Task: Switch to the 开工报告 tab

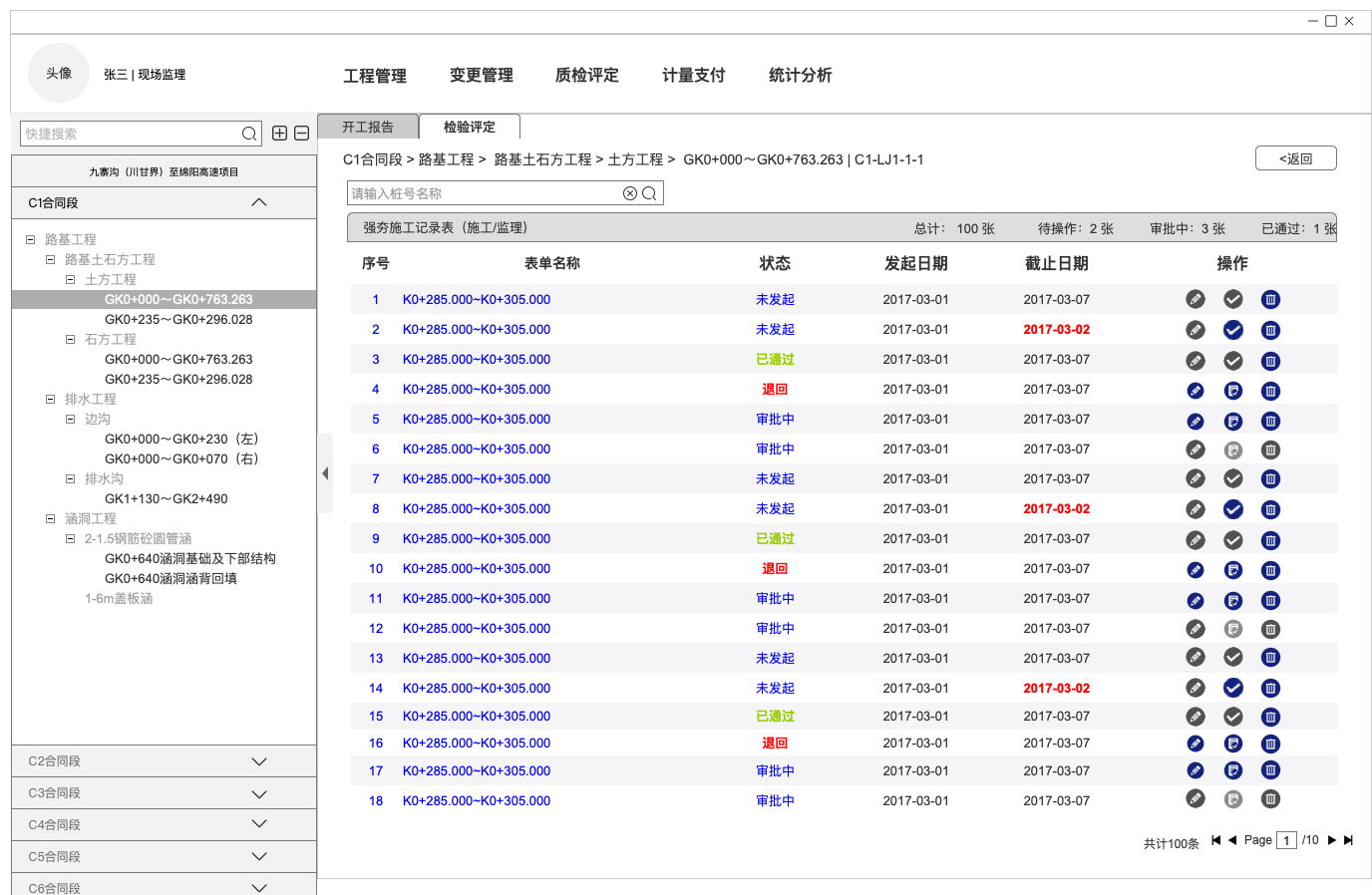Action: (x=368, y=127)
